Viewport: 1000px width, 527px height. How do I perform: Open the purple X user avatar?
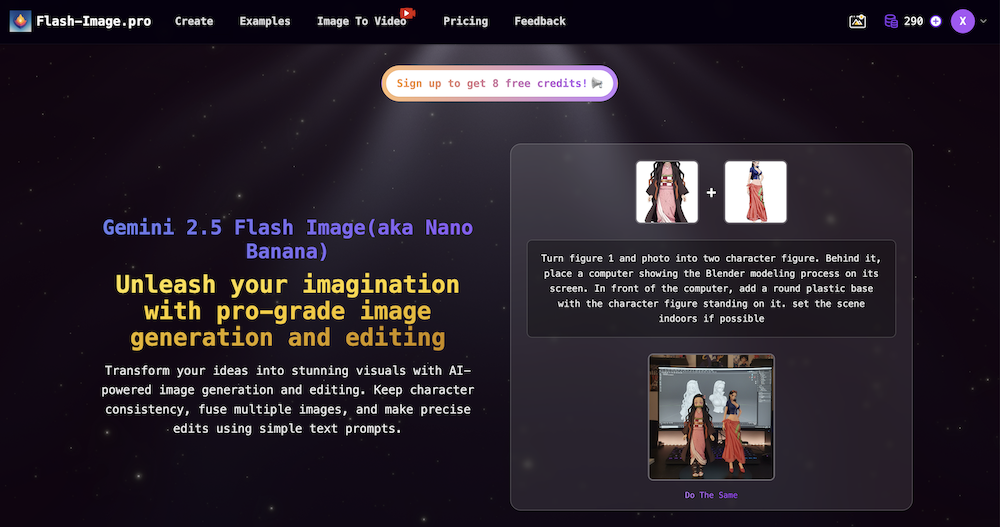pyautogui.click(x=962, y=21)
